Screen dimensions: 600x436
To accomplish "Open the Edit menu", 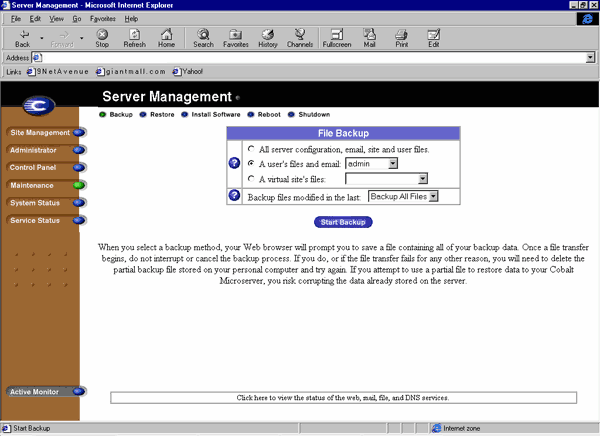I will pyautogui.click(x=35, y=19).
